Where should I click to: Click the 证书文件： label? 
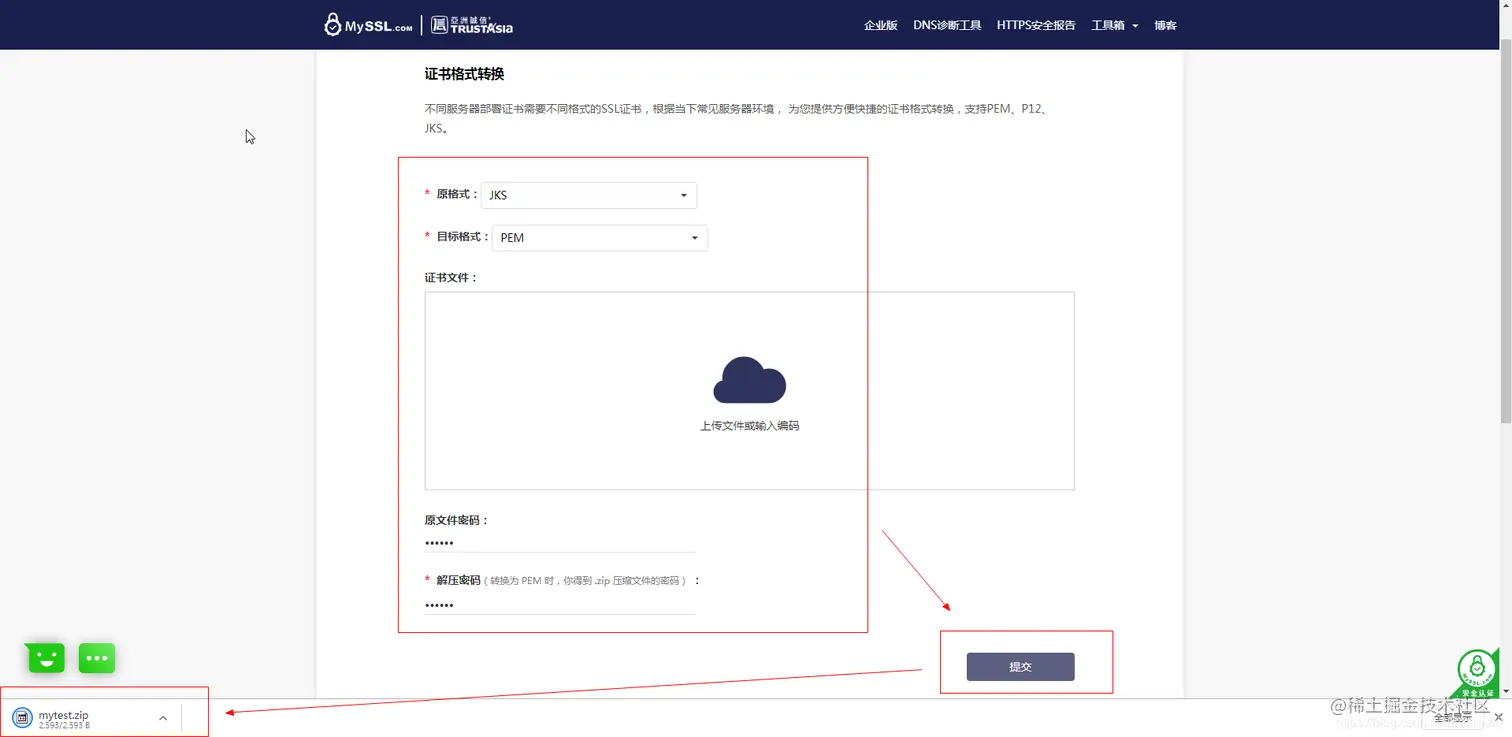click(x=451, y=277)
